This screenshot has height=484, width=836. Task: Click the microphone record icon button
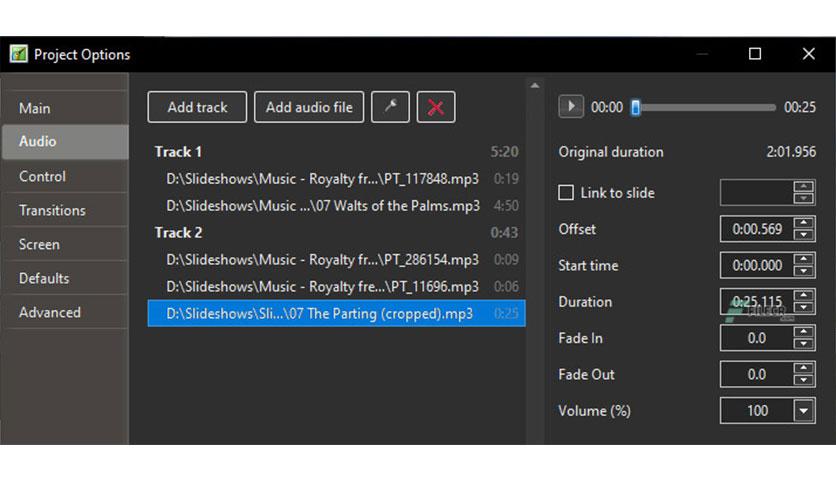point(390,107)
